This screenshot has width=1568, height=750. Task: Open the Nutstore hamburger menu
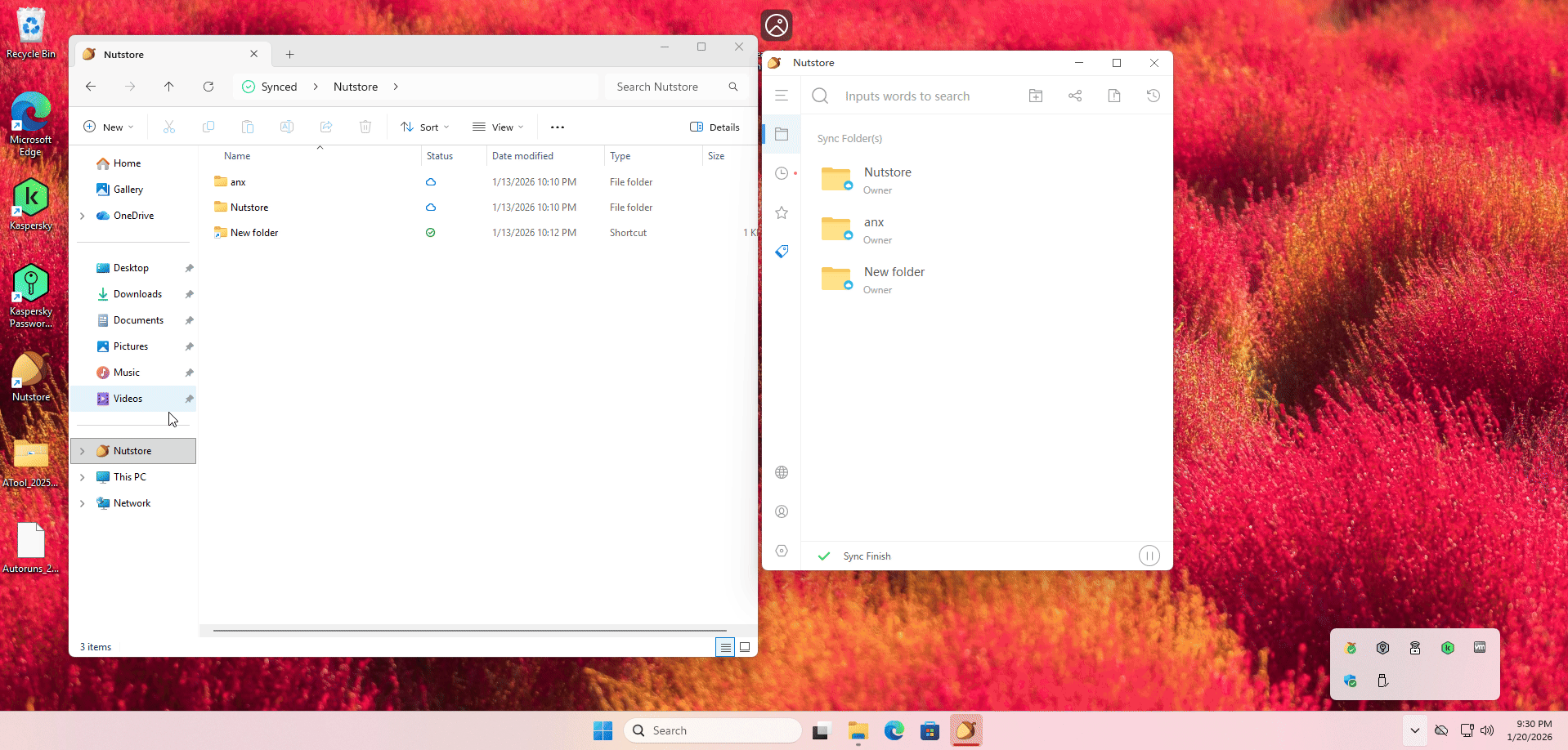point(782,96)
